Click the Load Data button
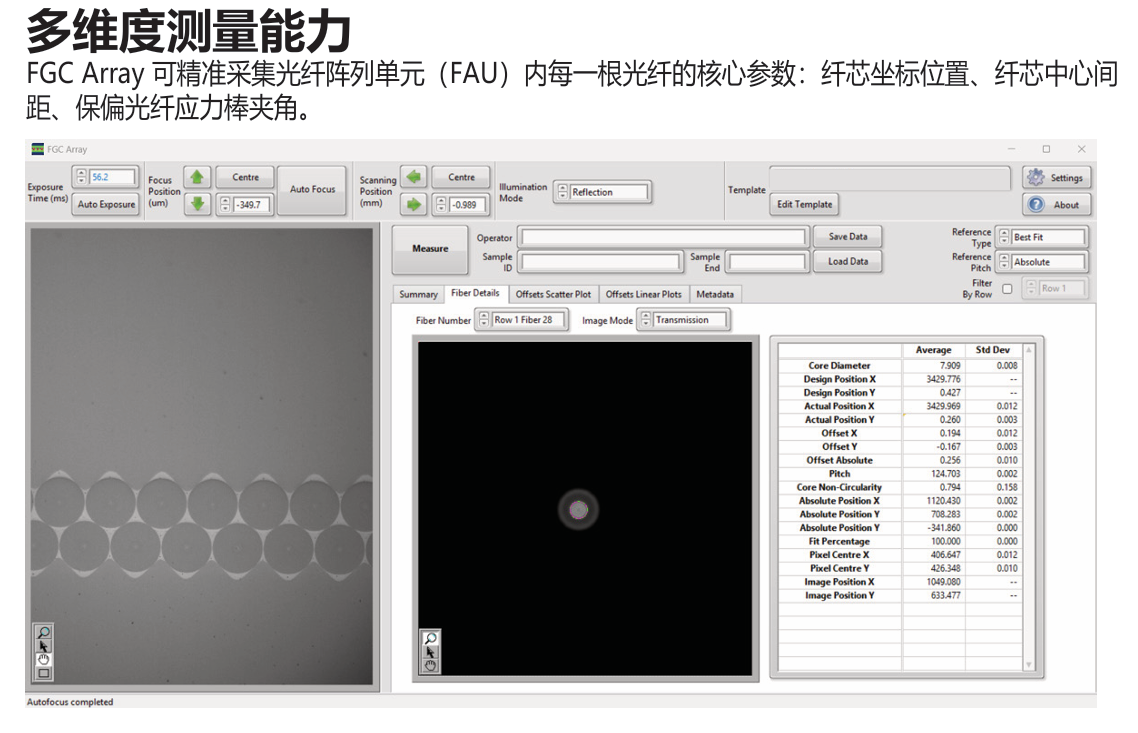 848,261
